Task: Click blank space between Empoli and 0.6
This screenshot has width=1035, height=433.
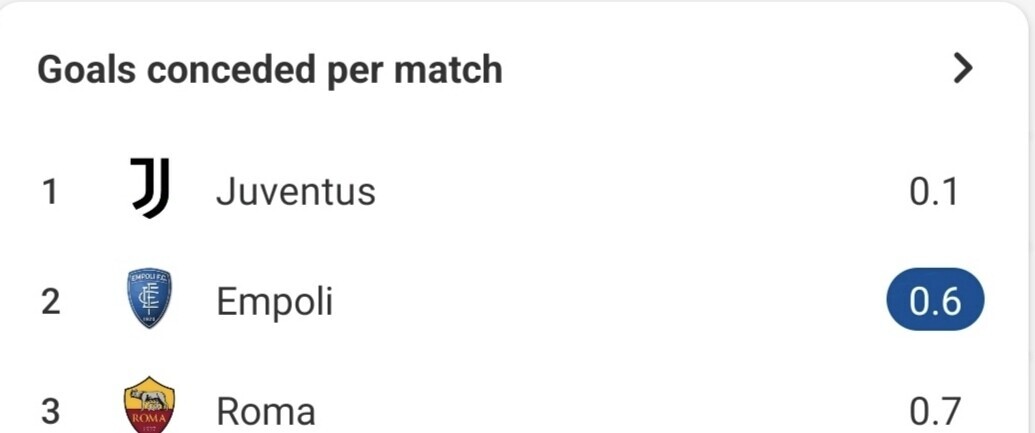Action: pyautogui.click(x=607, y=302)
